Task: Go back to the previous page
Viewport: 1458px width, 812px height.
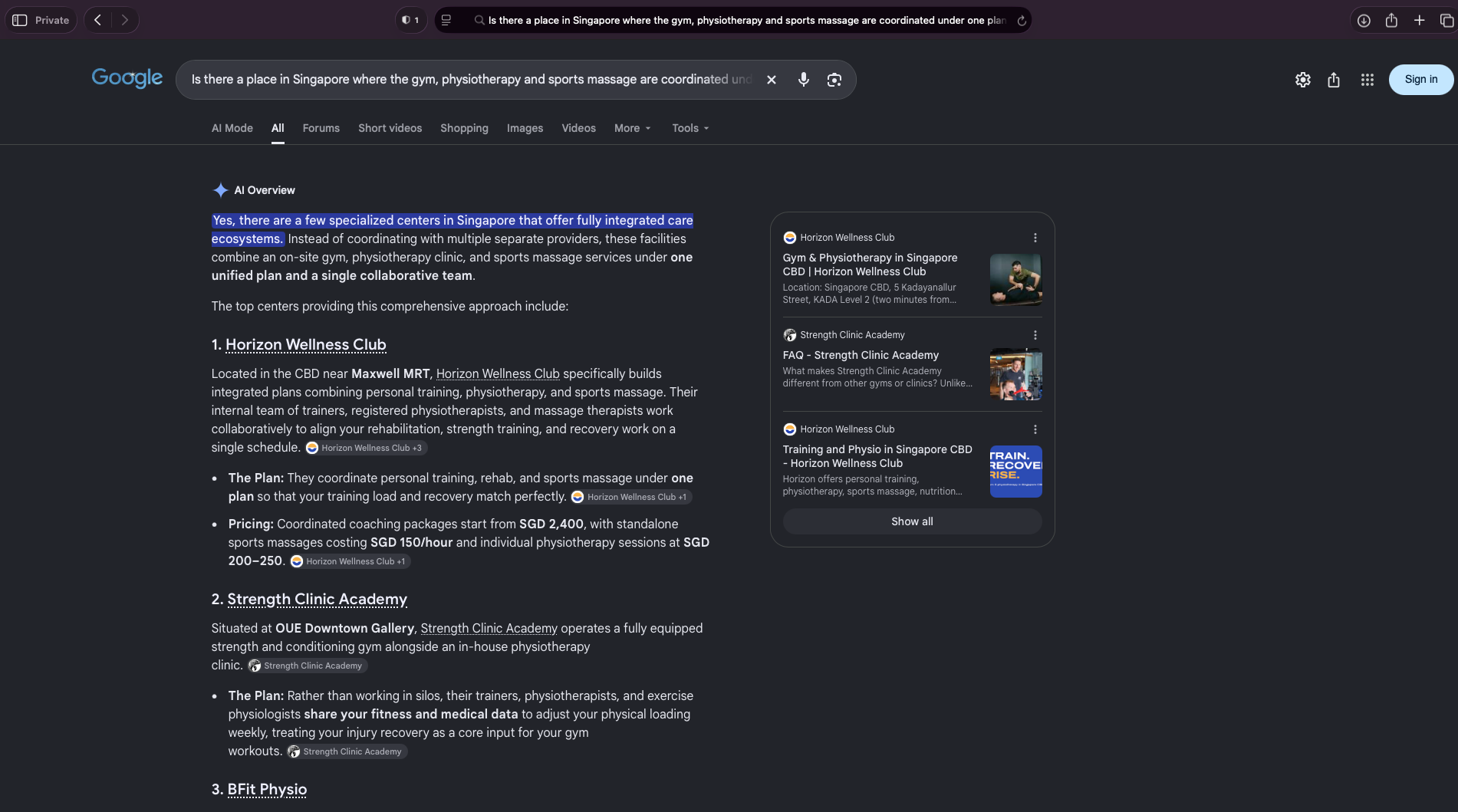Action: pos(97,20)
